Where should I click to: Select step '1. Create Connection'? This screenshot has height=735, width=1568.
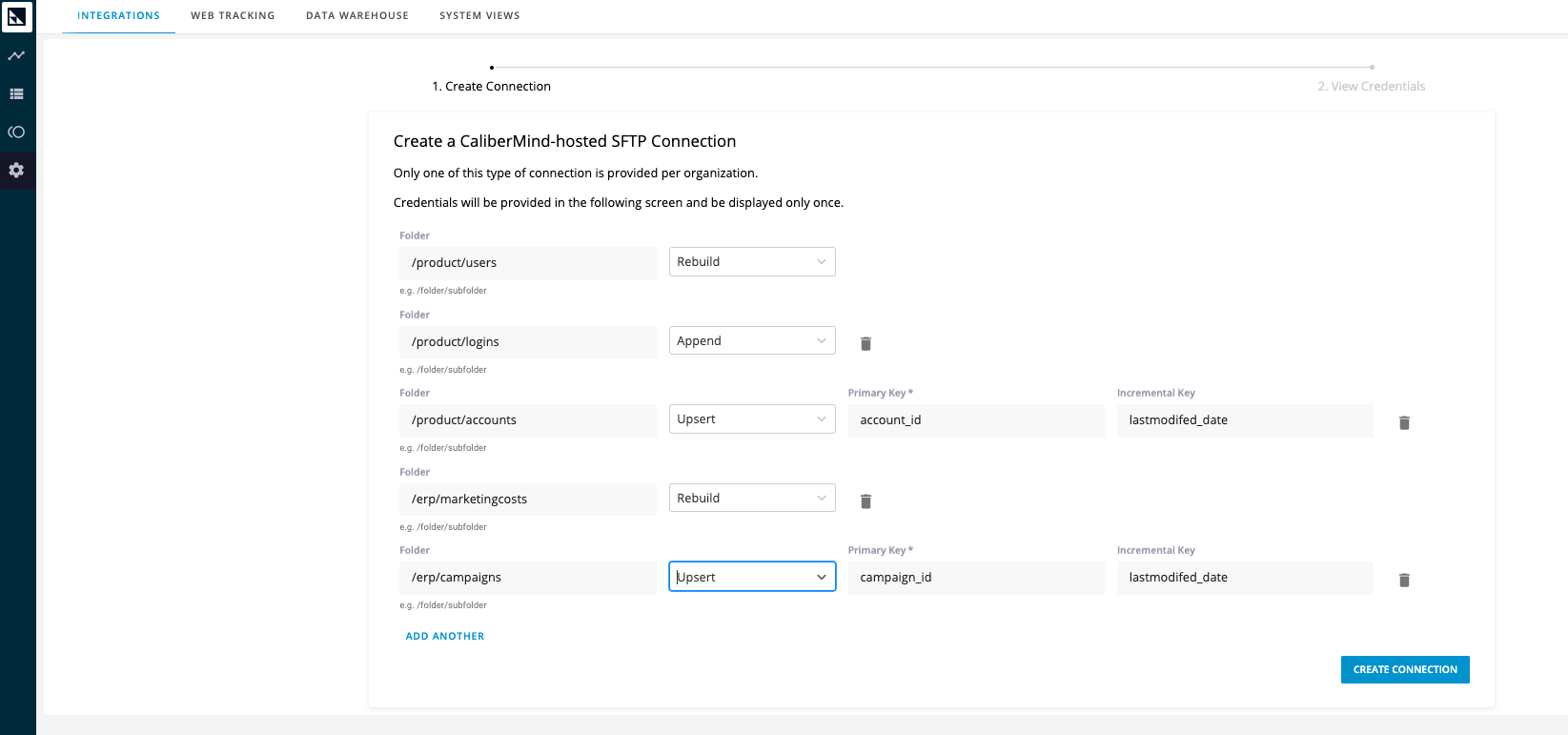pyautogui.click(x=492, y=86)
